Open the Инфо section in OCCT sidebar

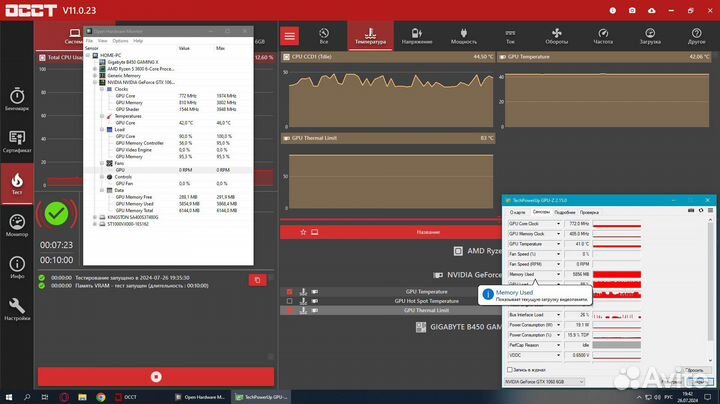(x=17, y=267)
